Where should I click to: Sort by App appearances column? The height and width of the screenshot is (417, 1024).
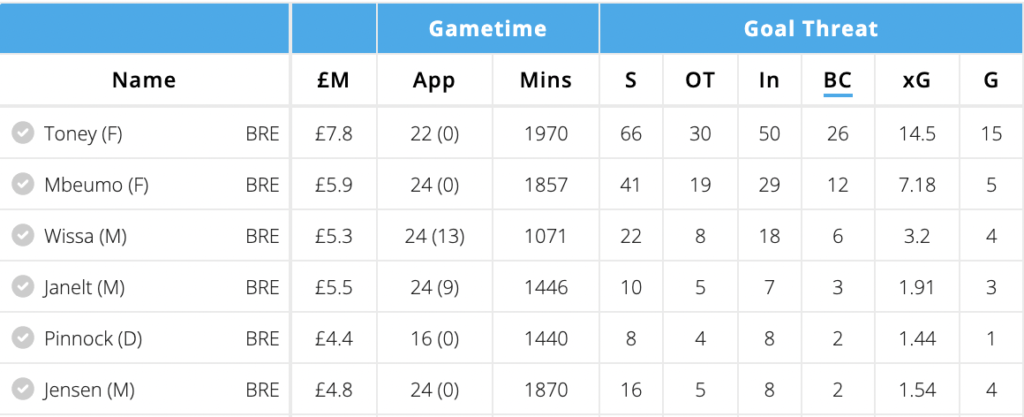(x=434, y=81)
